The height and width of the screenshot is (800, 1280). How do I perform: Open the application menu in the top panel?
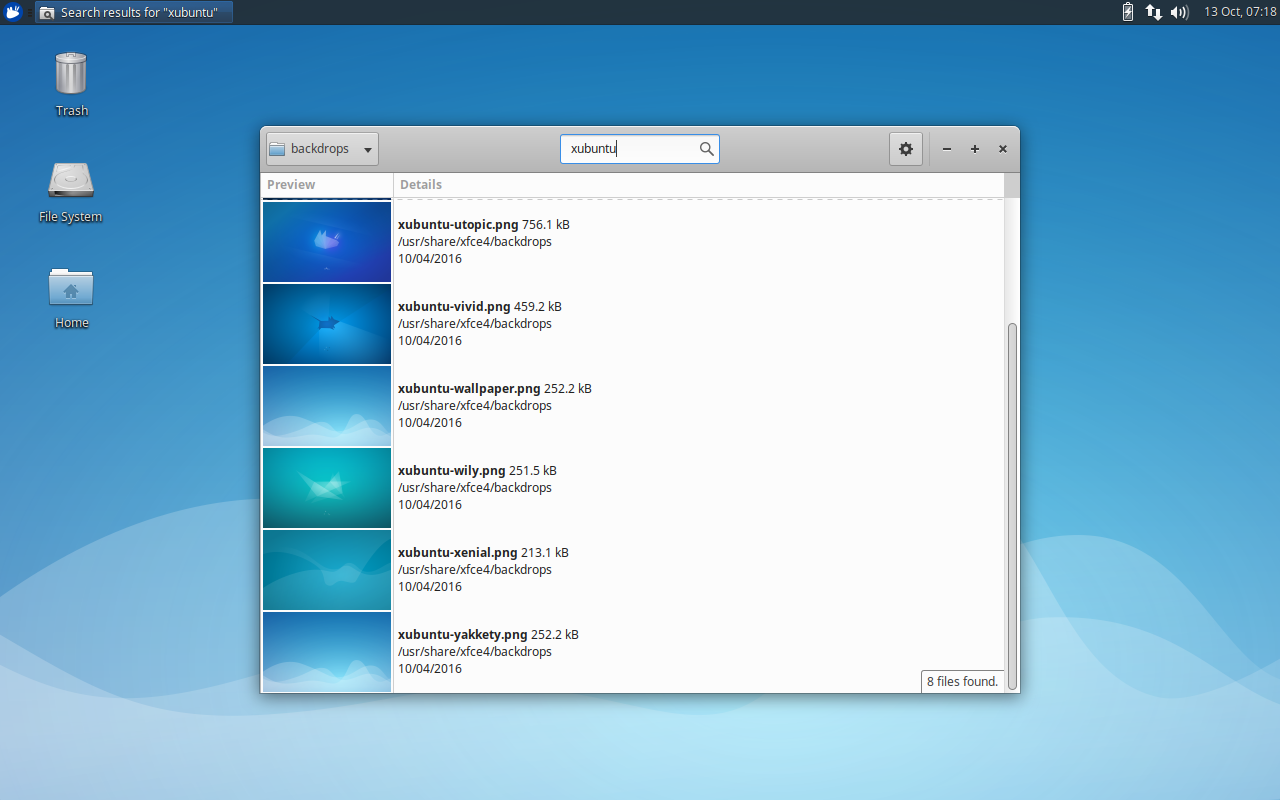(13, 11)
